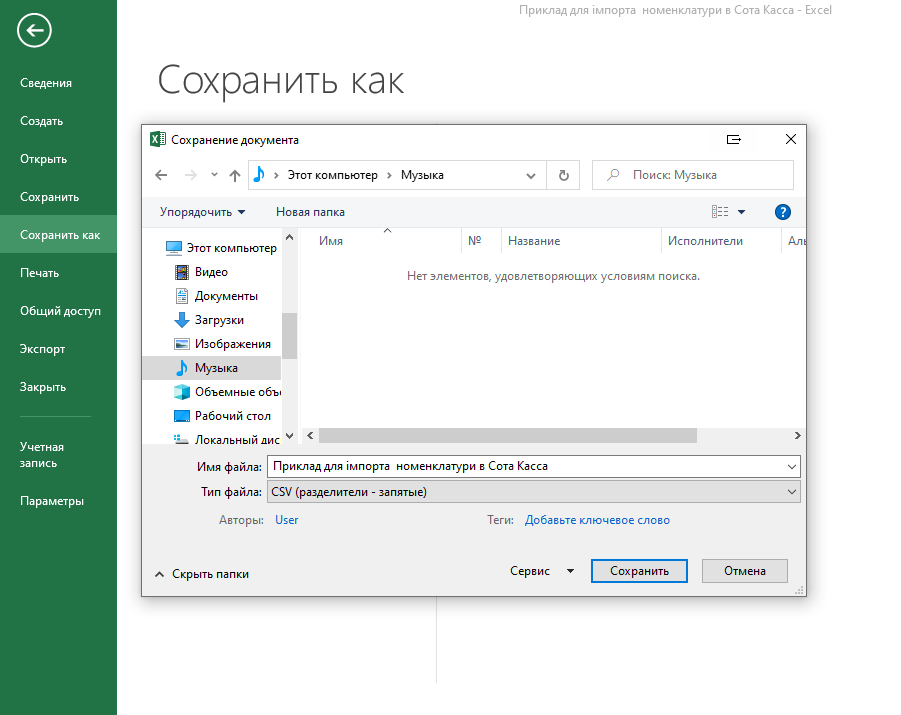The width and height of the screenshot is (901, 715).
Task: Open the Тип файла CSV dropdown
Action: pos(533,492)
